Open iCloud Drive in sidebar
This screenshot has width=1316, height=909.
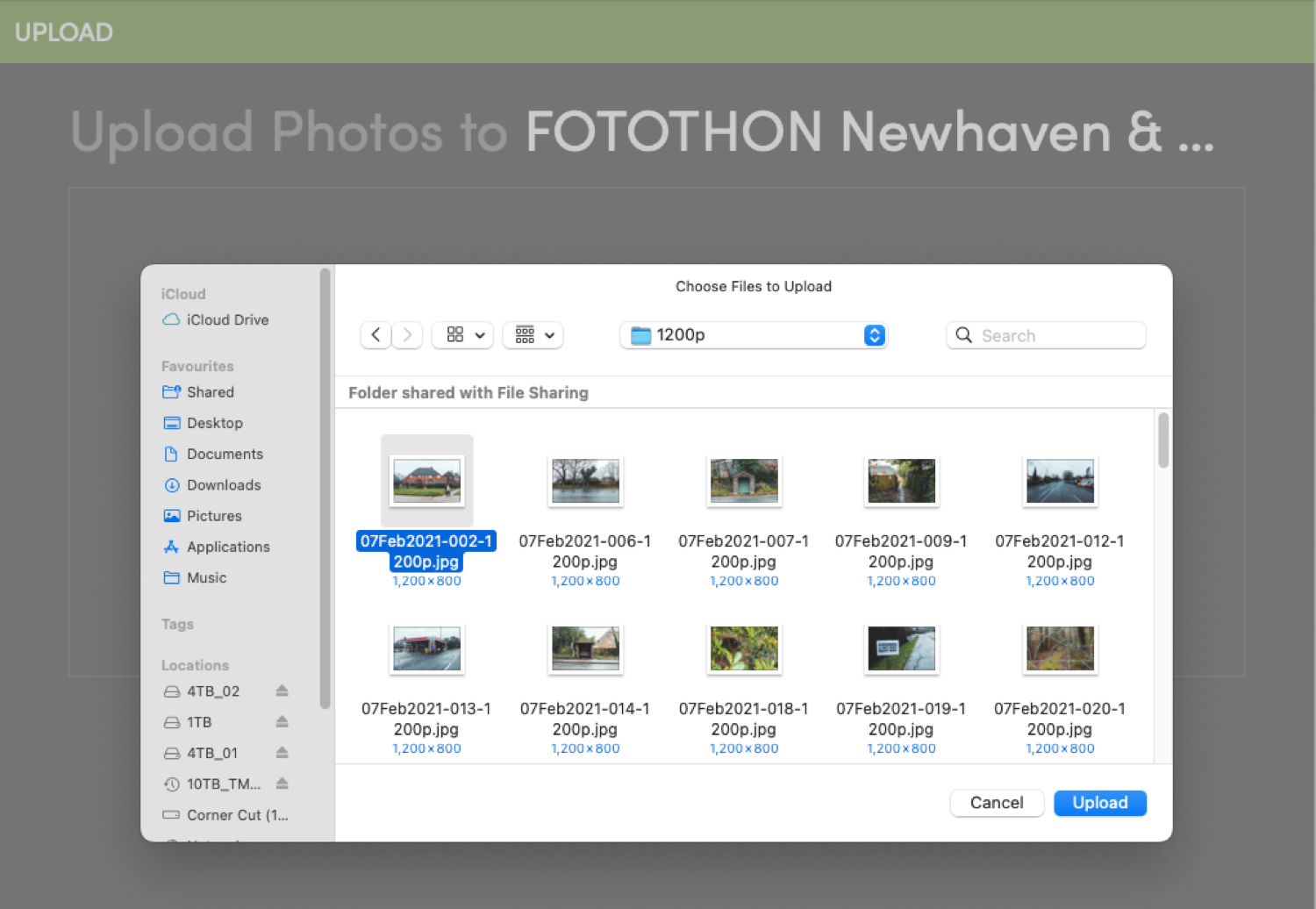pos(226,320)
